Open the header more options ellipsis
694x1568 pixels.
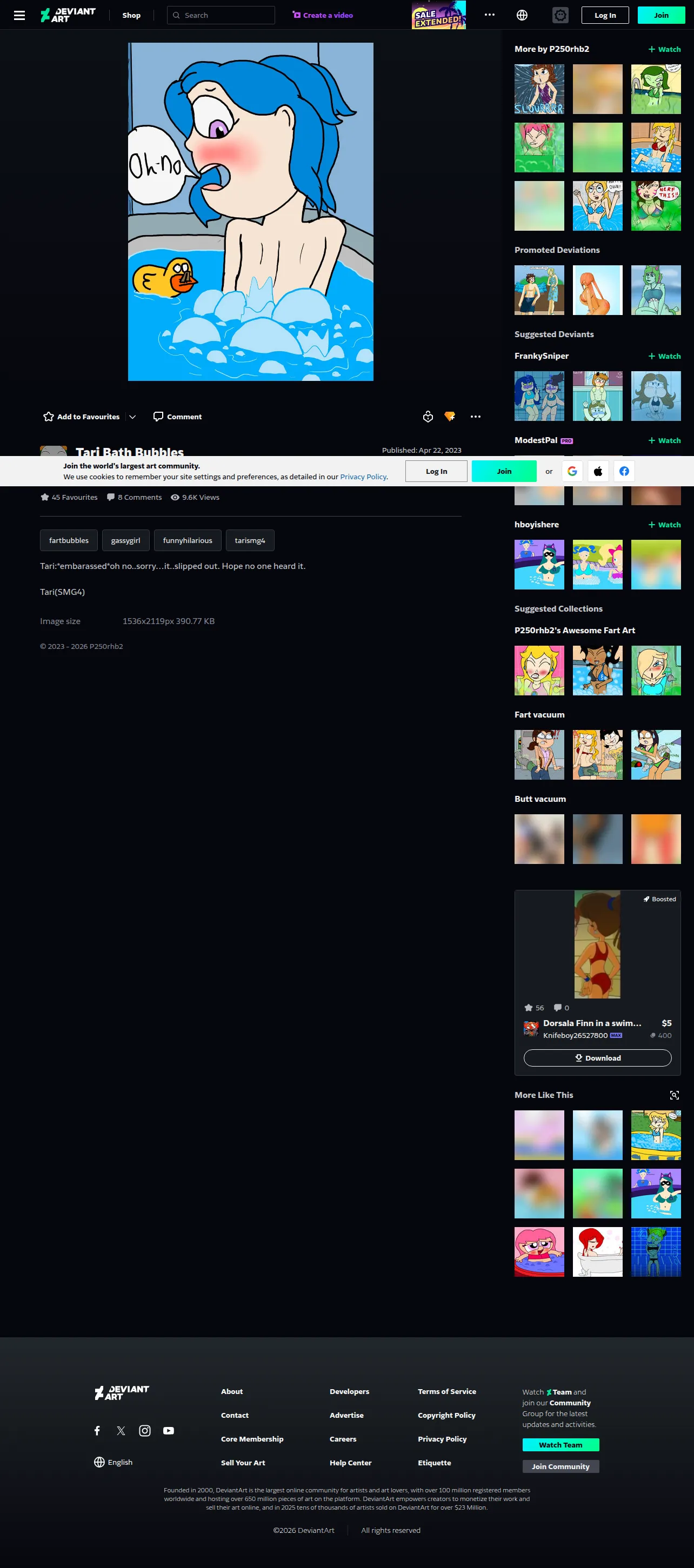(x=490, y=15)
